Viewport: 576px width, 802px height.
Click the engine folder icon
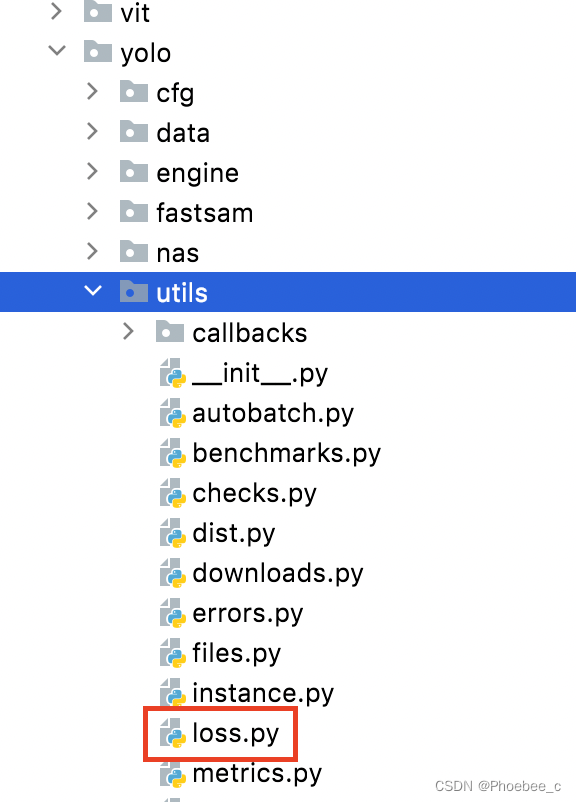pos(134,171)
